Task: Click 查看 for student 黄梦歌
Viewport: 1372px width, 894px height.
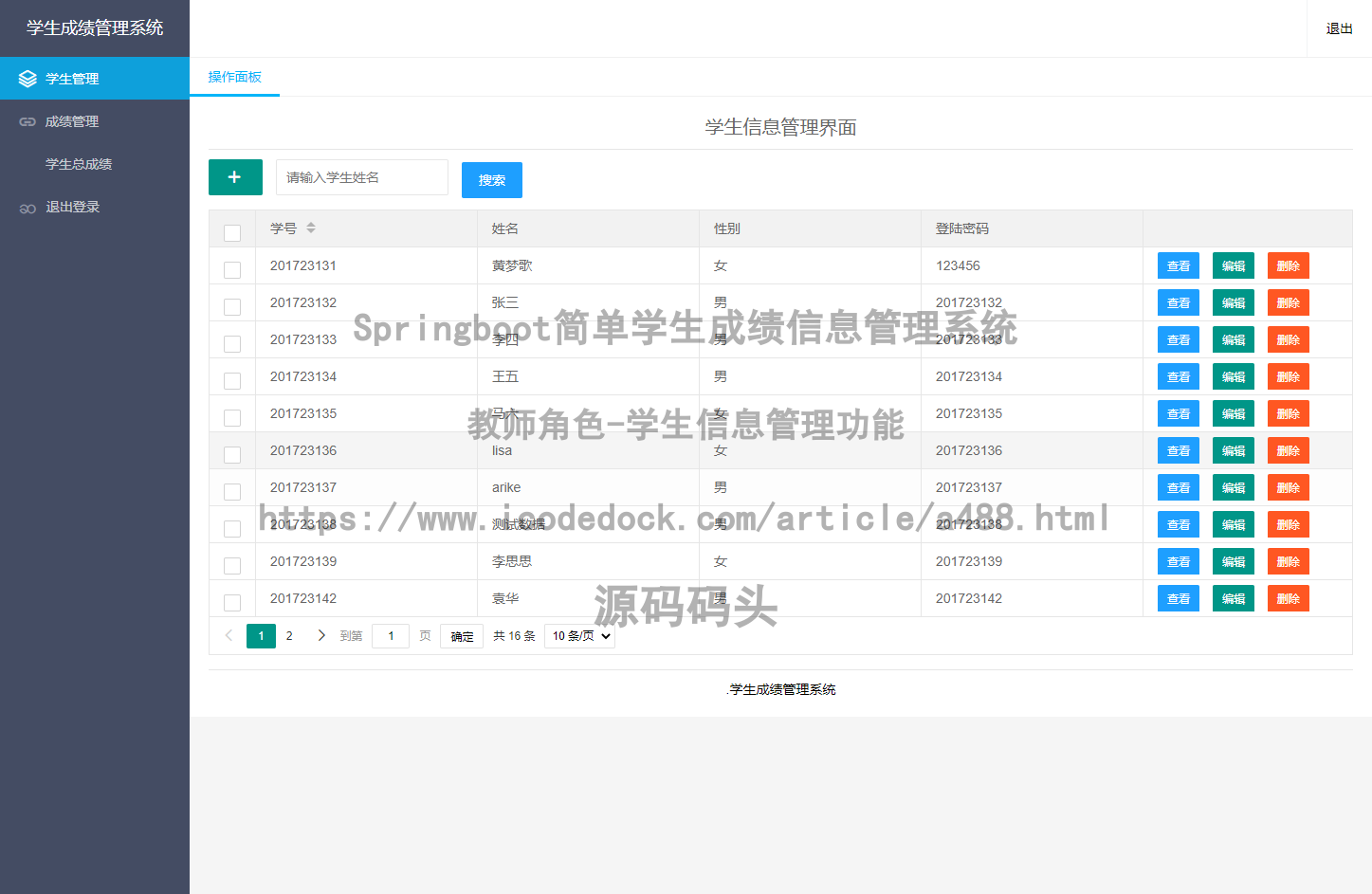Action: click(x=1178, y=266)
